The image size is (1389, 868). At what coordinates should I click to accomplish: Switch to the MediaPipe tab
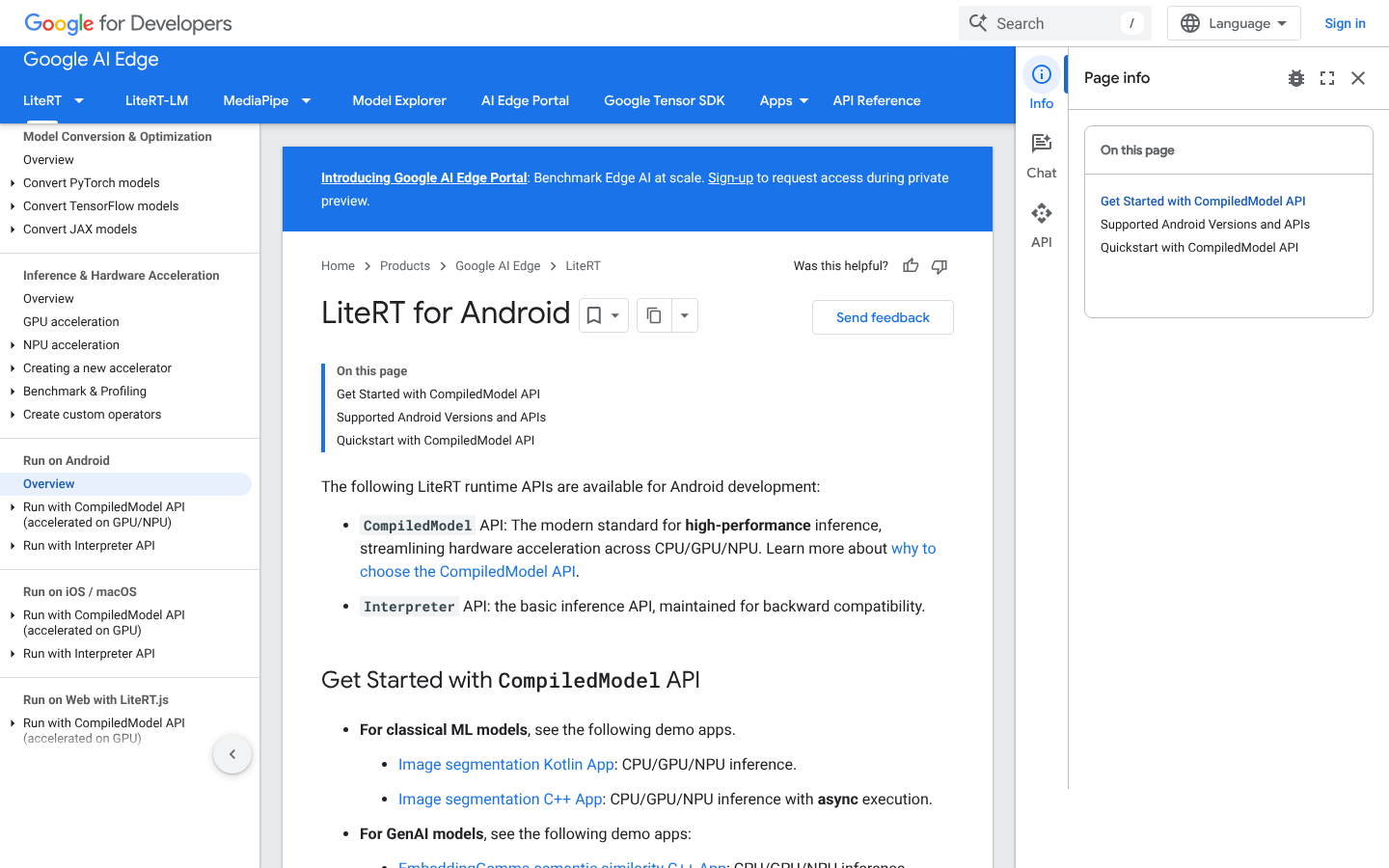click(256, 100)
